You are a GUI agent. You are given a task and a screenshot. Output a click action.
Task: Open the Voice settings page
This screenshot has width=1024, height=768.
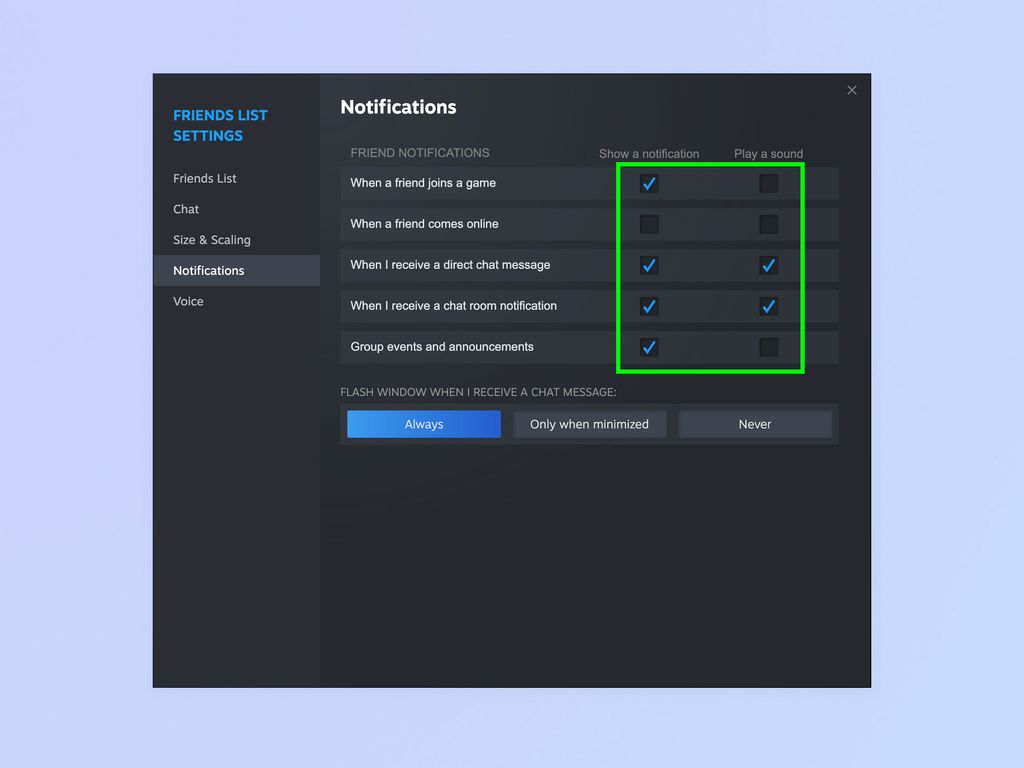pos(188,301)
